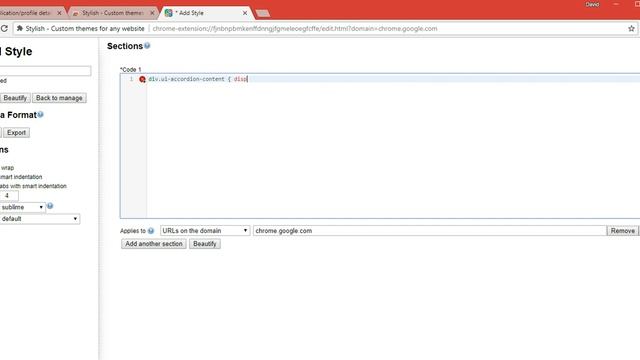
Task: Remove the chrome.google.com applies-to rule
Action: [x=622, y=231]
